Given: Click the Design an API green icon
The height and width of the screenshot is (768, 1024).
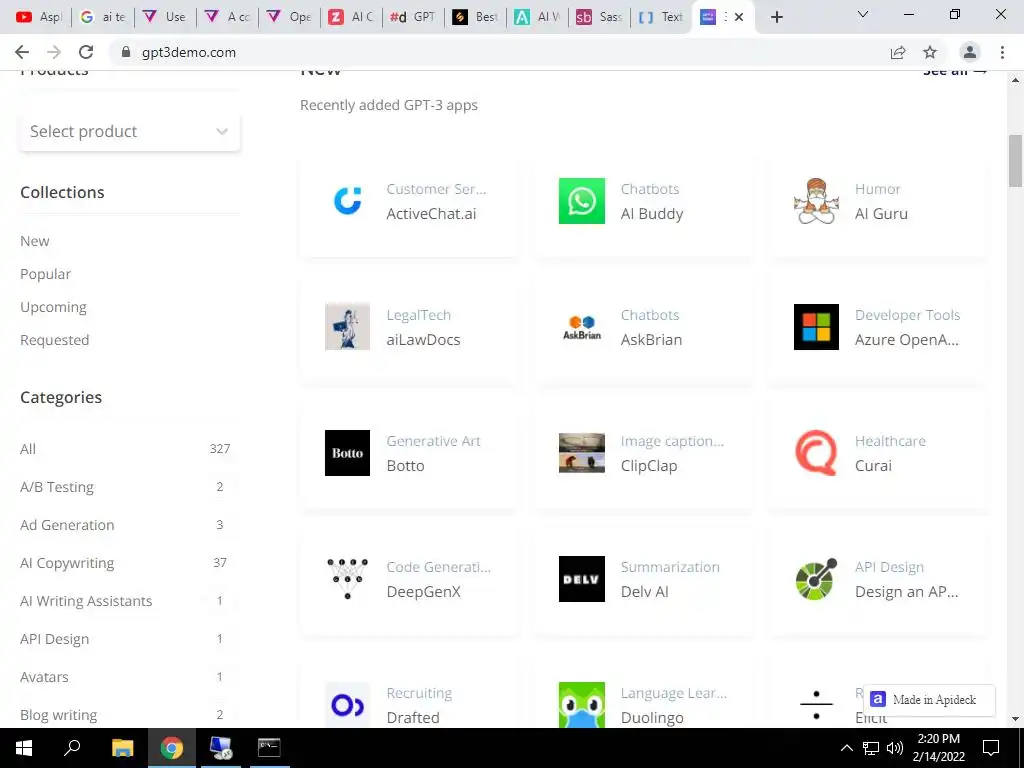Looking at the screenshot, I should click(x=816, y=579).
